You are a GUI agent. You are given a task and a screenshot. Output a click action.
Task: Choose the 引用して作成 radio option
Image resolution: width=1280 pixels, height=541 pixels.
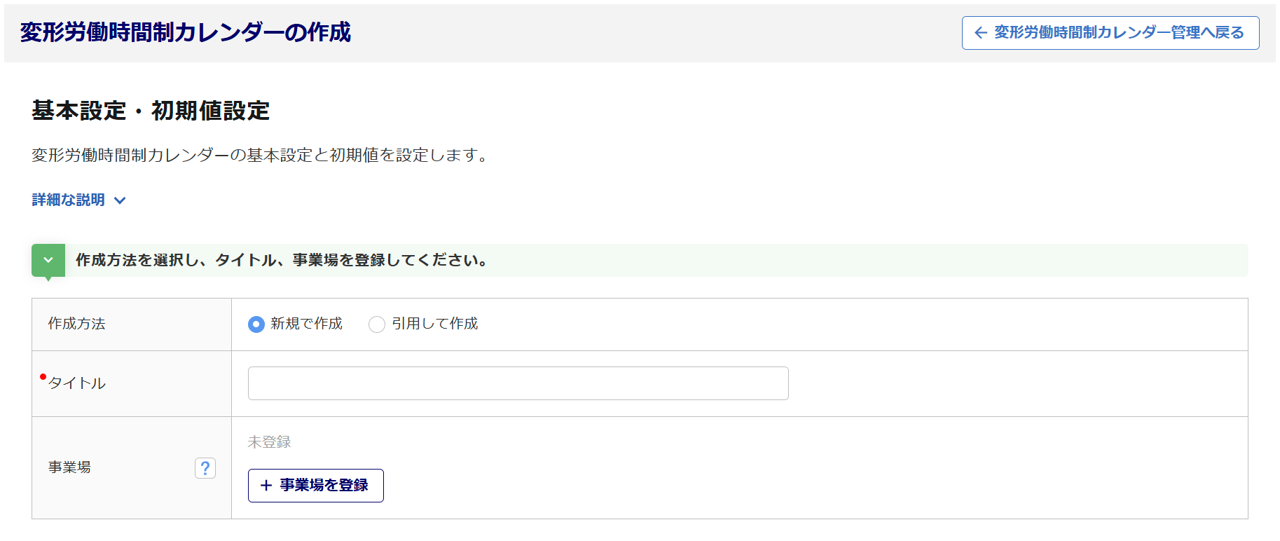click(377, 324)
